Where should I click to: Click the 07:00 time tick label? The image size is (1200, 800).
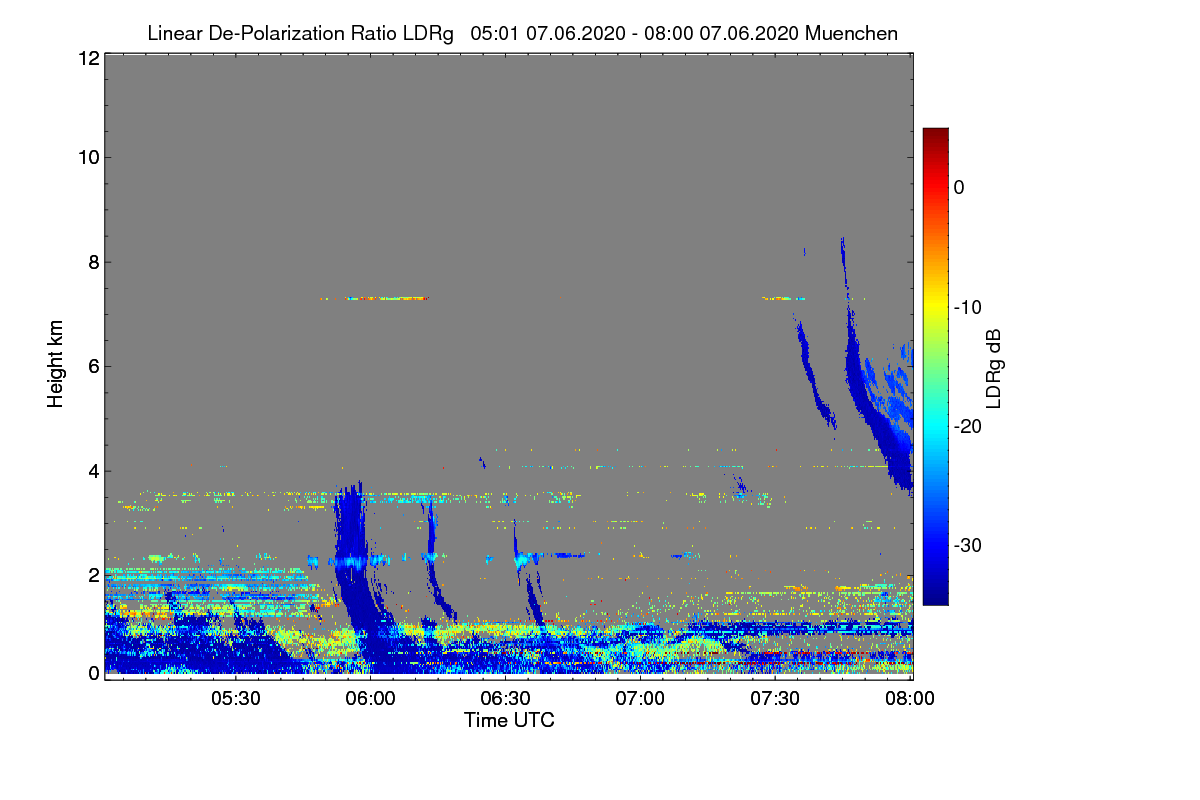coord(640,698)
